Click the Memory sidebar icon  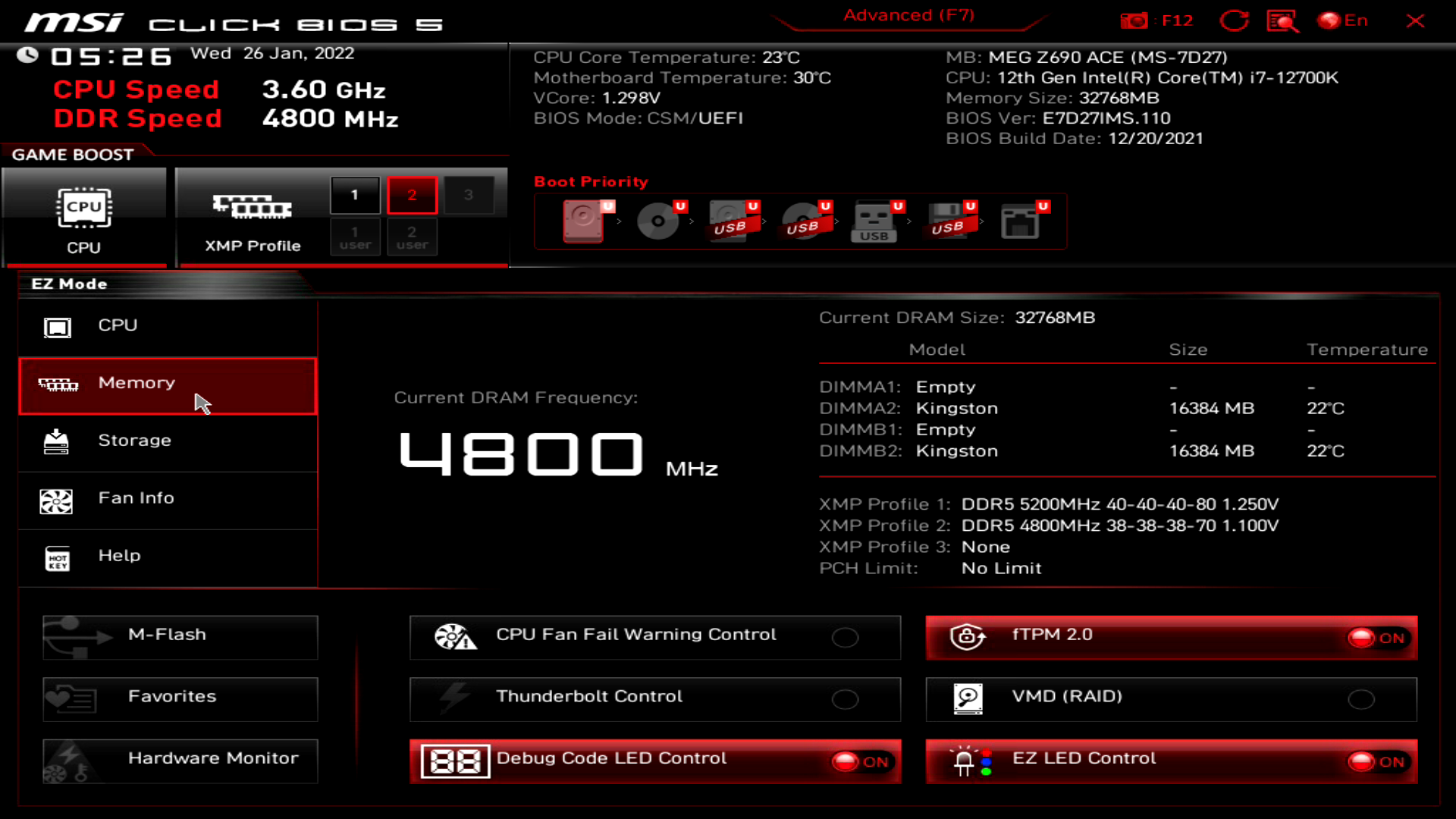tap(57, 384)
